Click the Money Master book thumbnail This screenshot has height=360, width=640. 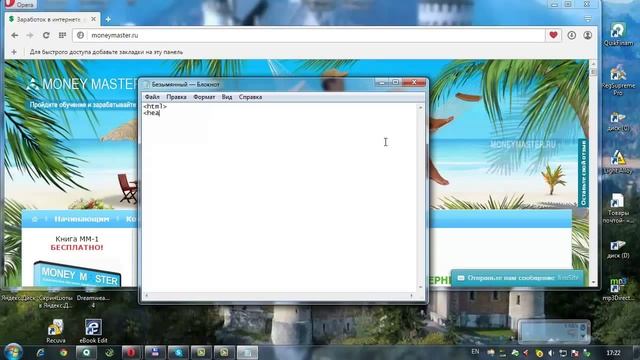pyautogui.click(x=77, y=273)
